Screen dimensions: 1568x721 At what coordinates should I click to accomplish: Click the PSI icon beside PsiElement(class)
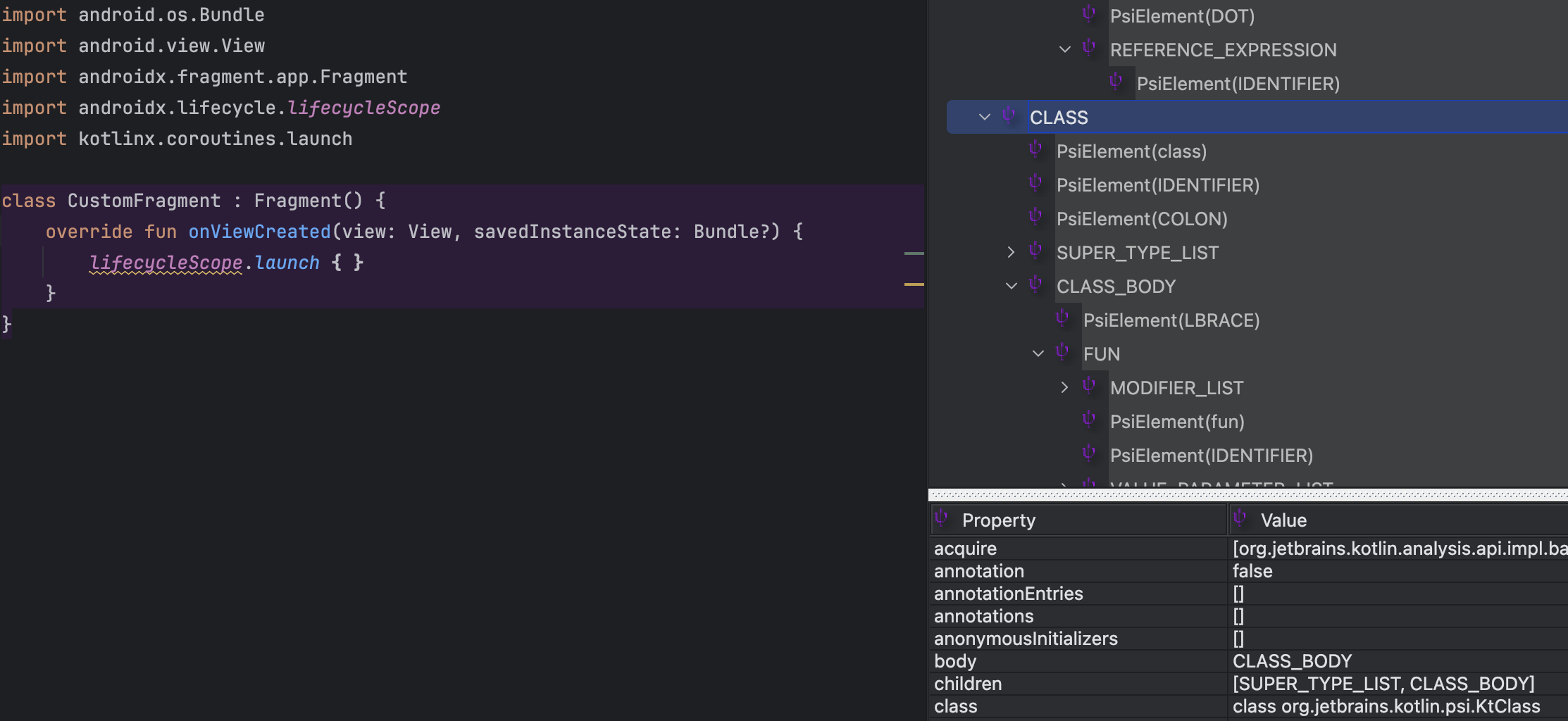coord(1035,149)
